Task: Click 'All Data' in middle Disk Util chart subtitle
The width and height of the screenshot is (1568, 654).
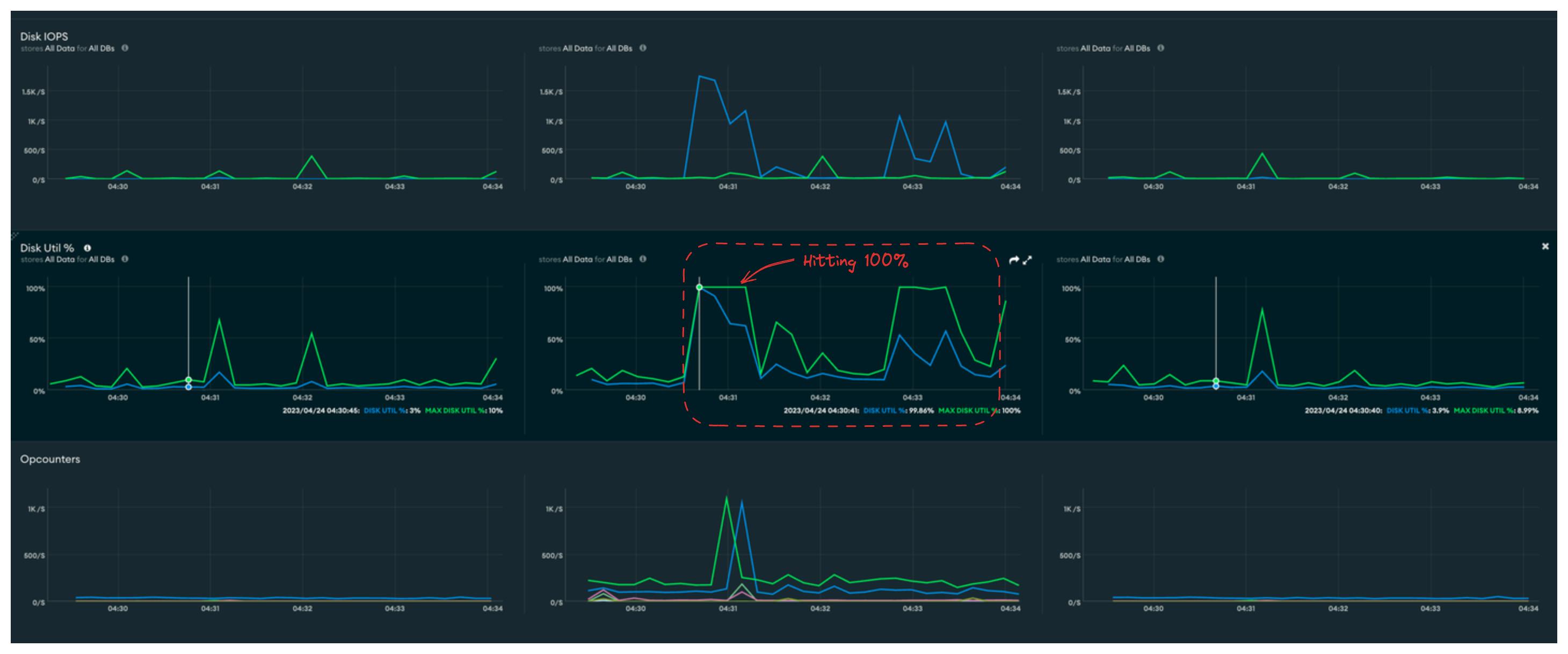Action: tap(578, 259)
